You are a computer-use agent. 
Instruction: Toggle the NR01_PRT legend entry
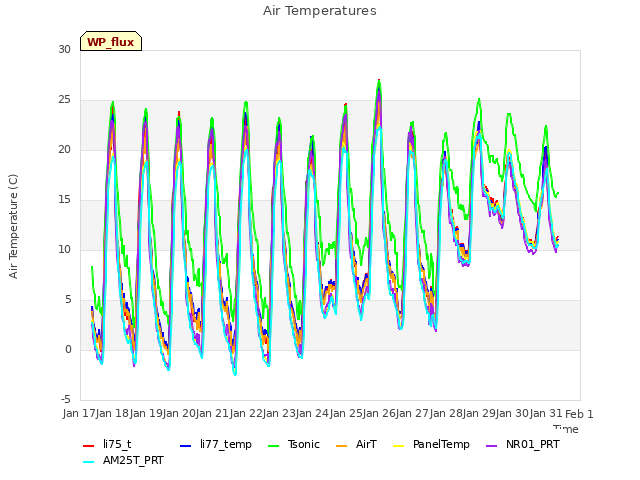523,444
